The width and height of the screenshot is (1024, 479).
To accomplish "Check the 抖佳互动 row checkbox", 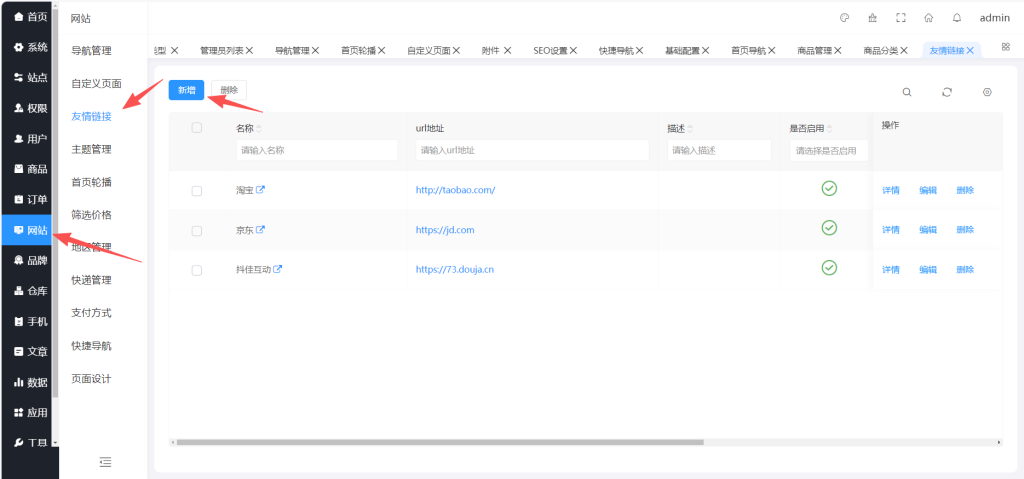I will pos(197,271).
